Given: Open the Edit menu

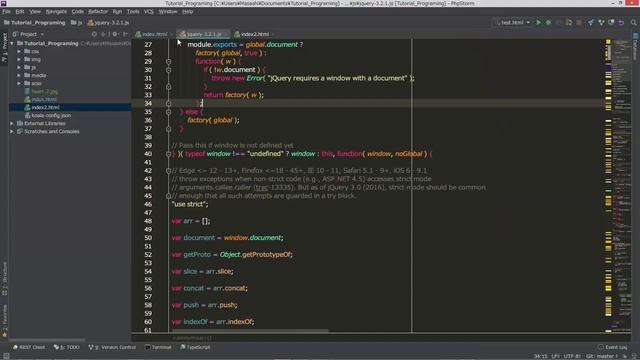Looking at the screenshot, I should [20, 11].
